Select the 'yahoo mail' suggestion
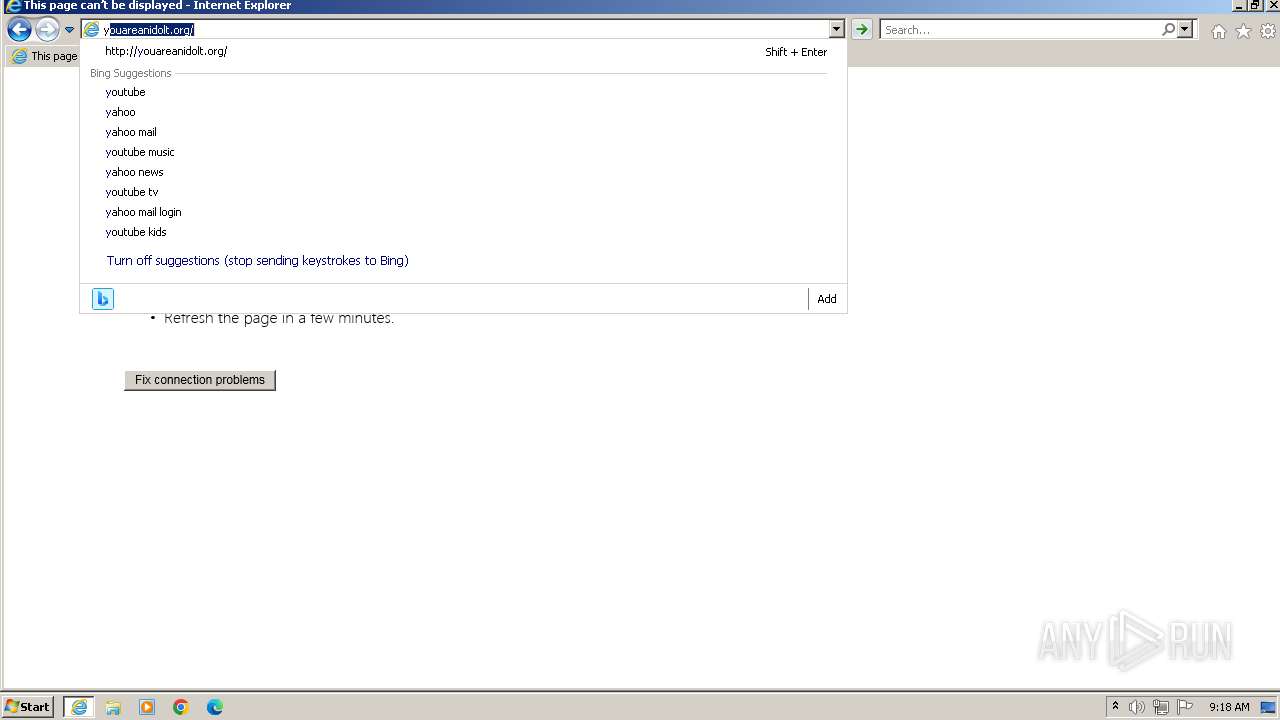The width and height of the screenshot is (1280, 720). (463, 132)
